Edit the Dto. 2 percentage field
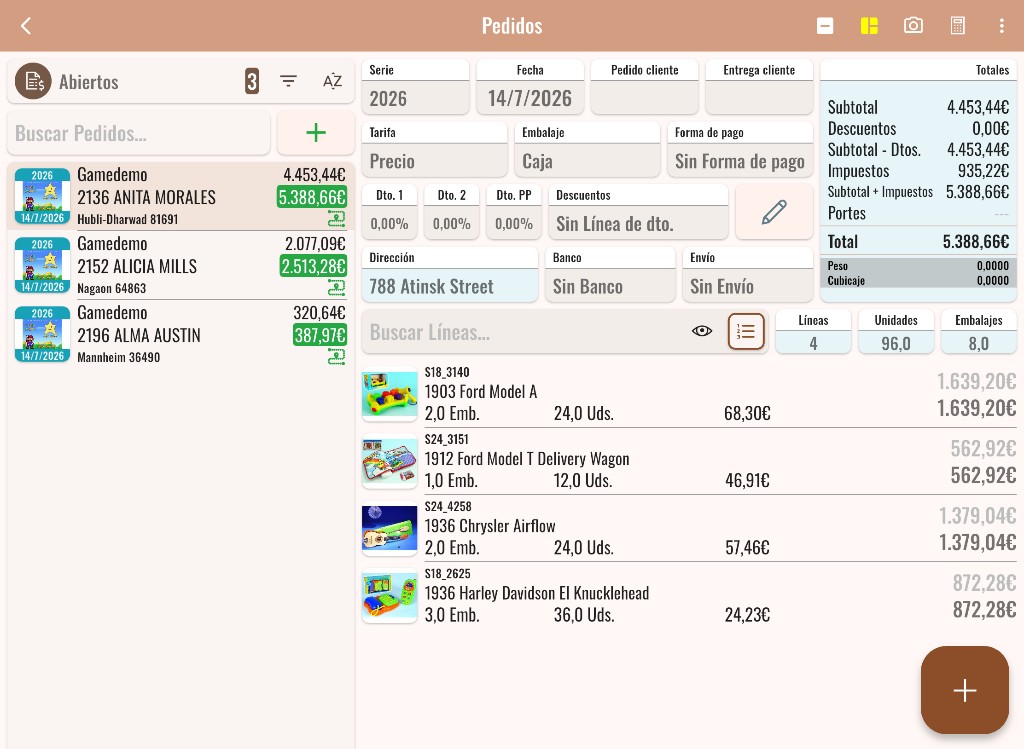The image size is (1024, 749). point(451,212)
